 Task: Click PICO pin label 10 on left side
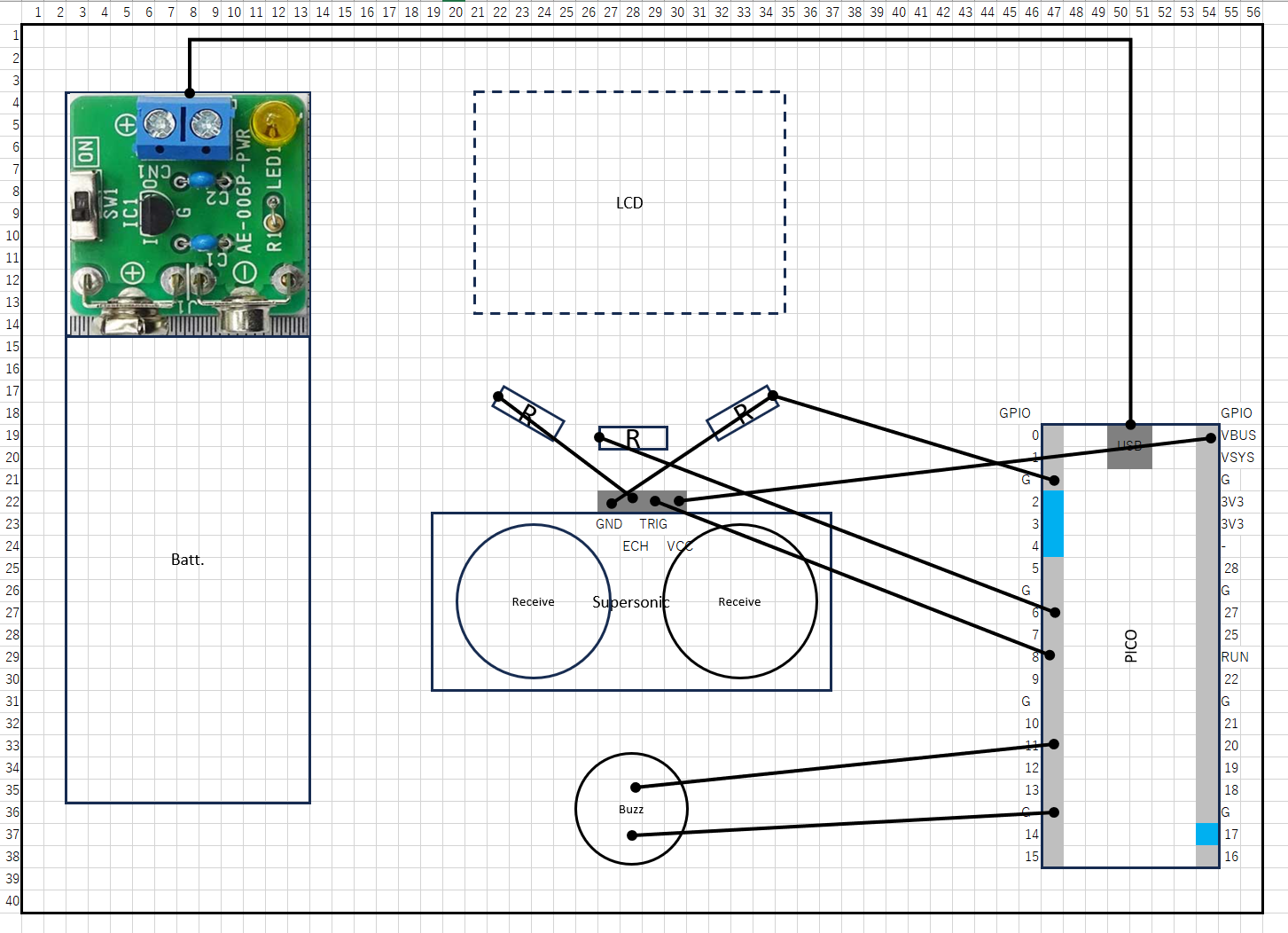click(x=1032, y=724)
